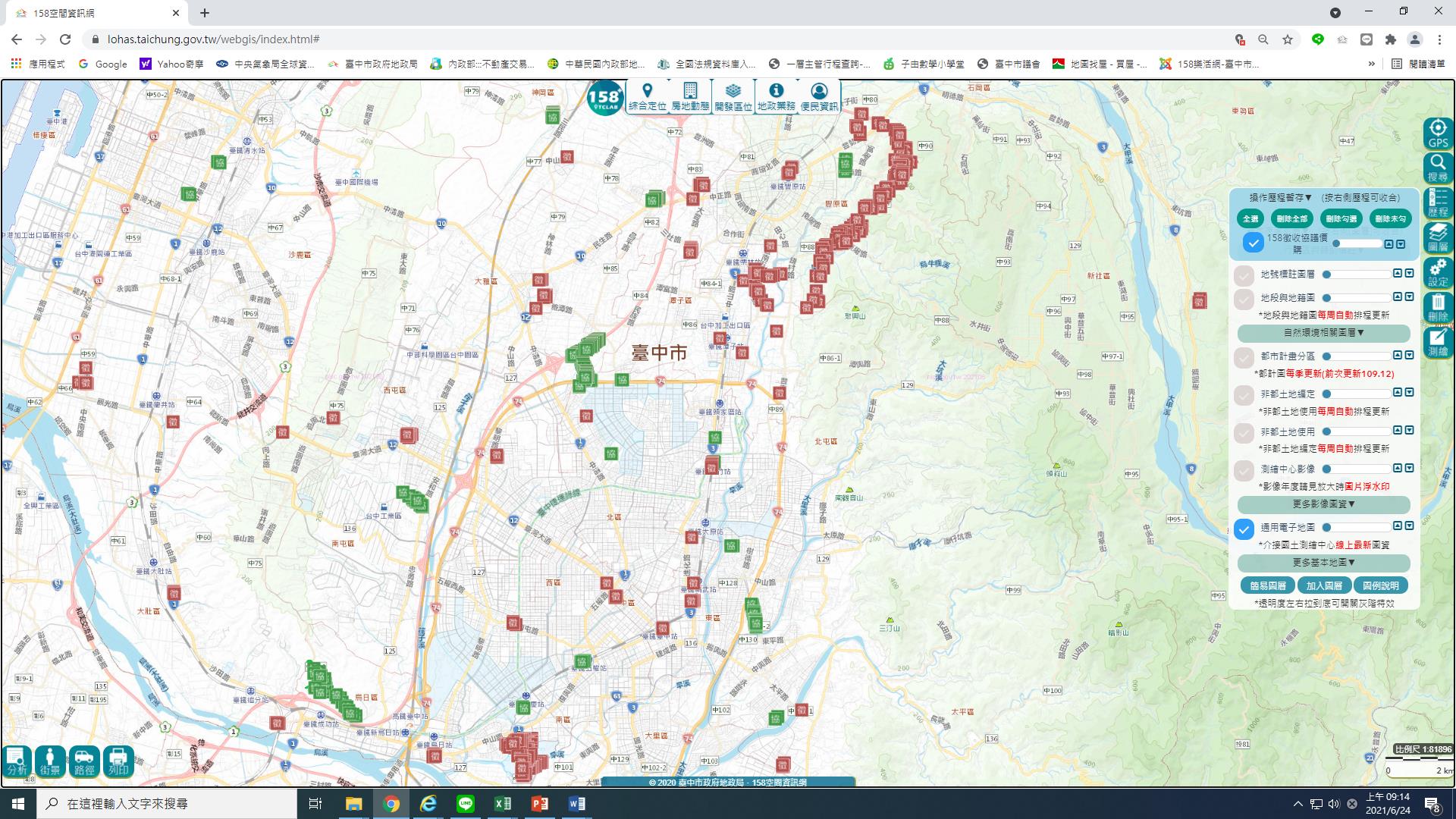Click the 地號標註圖層 transparency slider
Screen dimensions: 1456x819
[x=1357, y=275]
